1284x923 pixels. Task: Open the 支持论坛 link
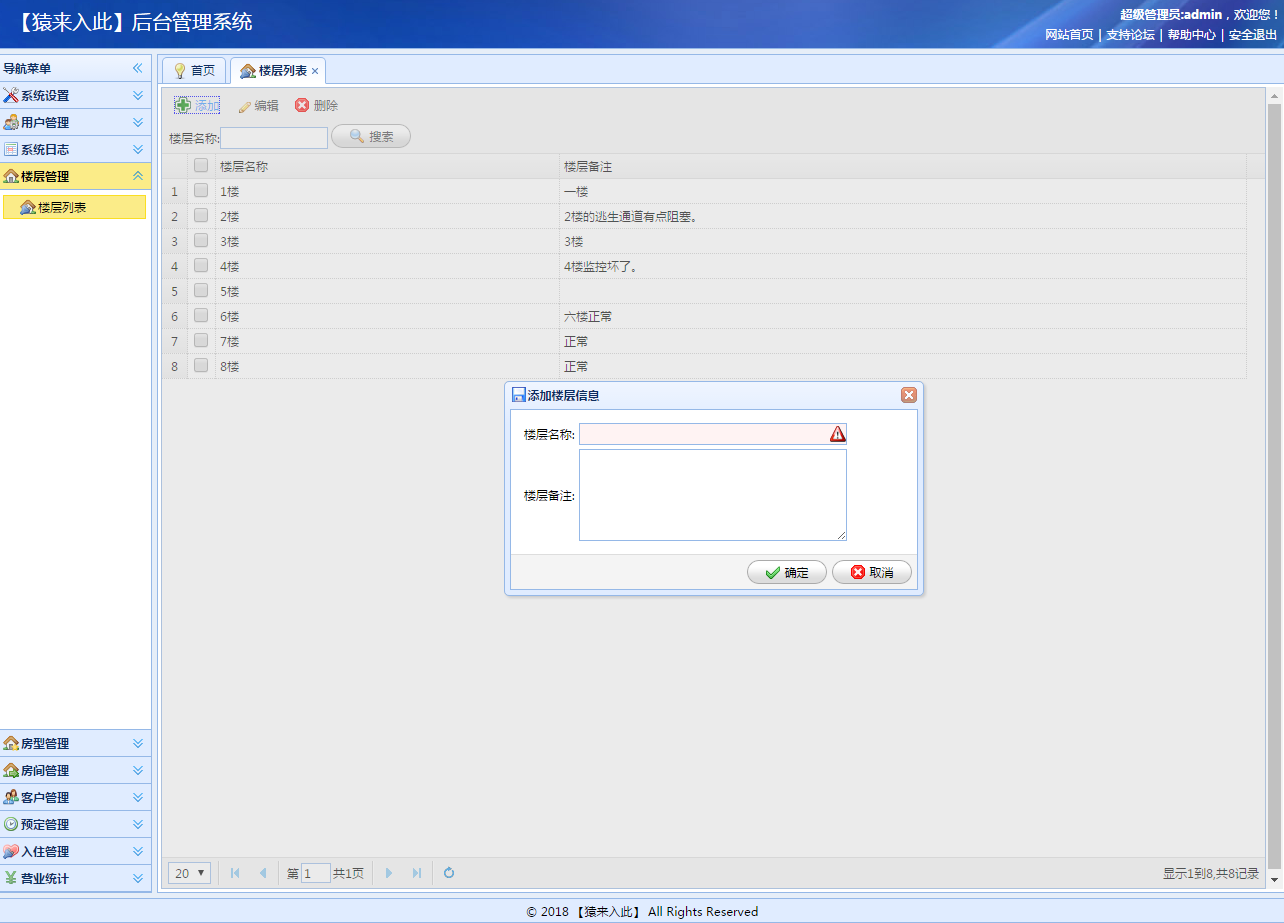click(1130, 34)
